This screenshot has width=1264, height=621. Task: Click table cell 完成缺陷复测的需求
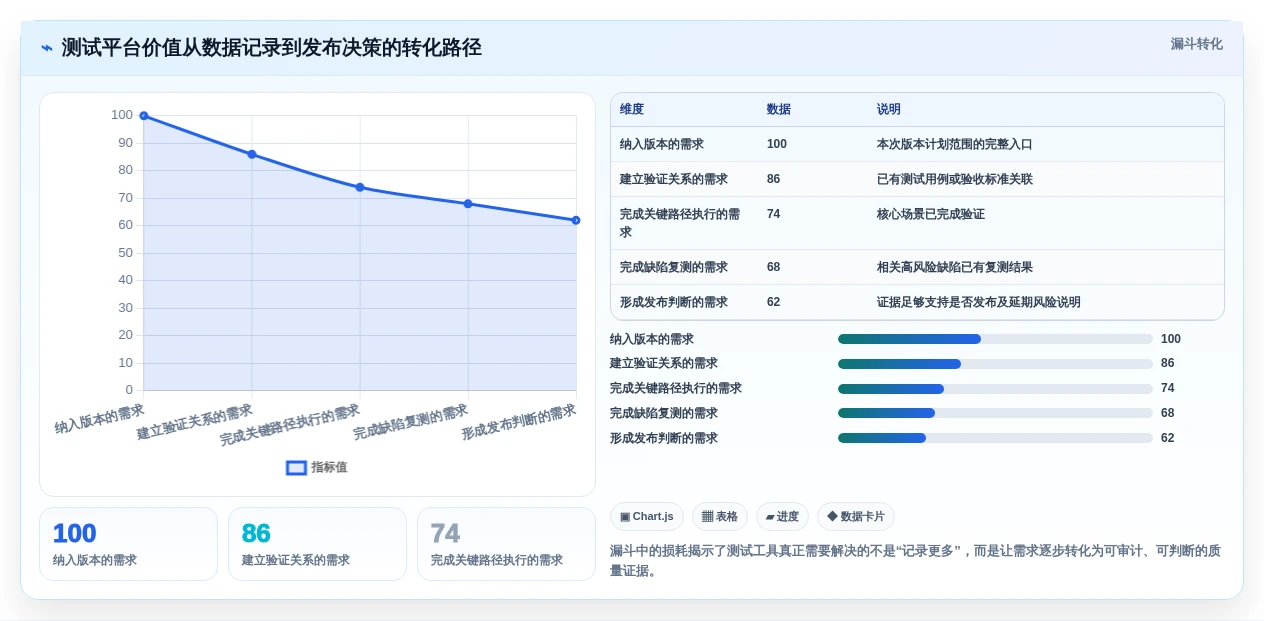(x=674, y=267)
